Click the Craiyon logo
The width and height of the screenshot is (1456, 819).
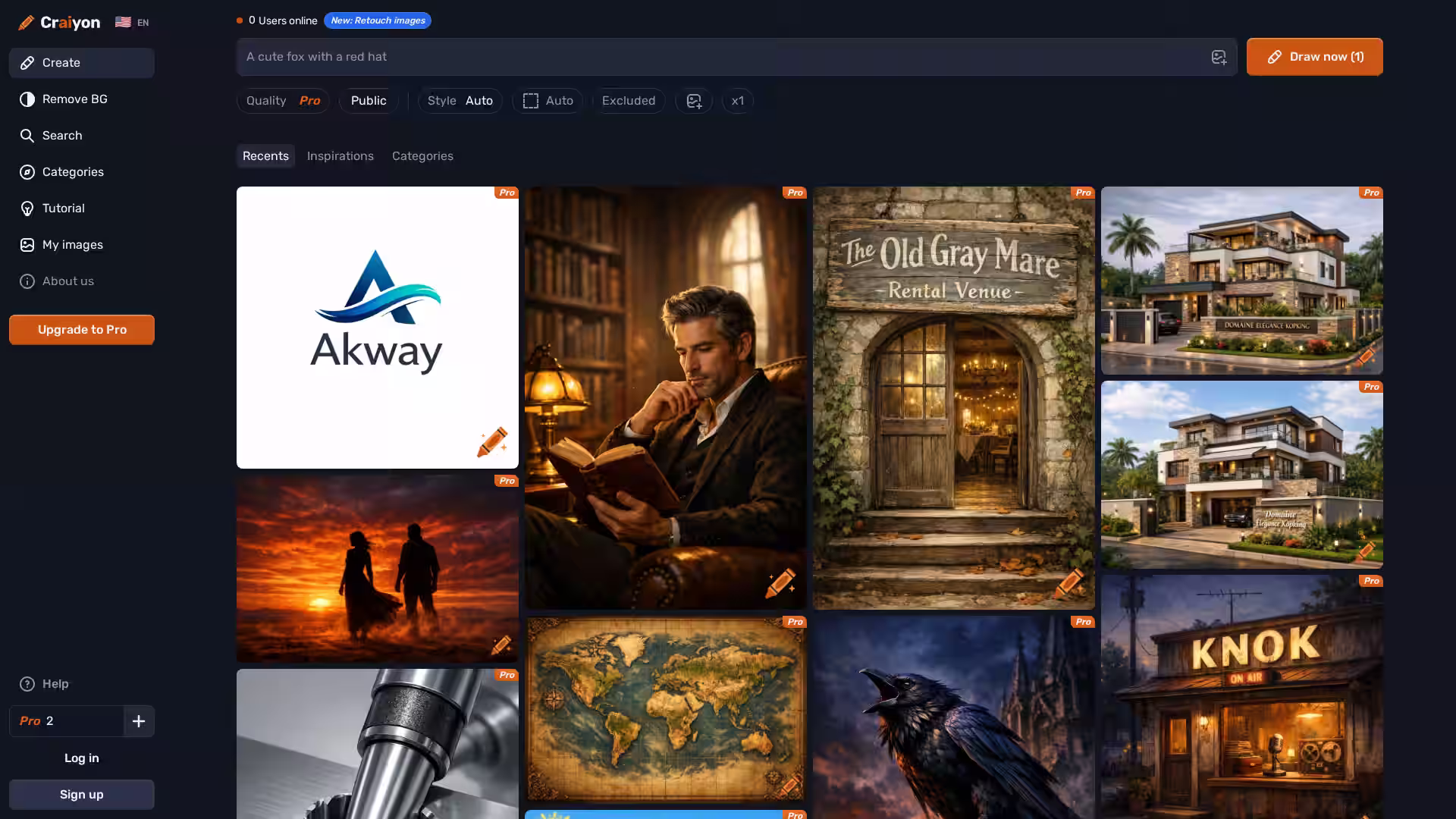[60, 23]
